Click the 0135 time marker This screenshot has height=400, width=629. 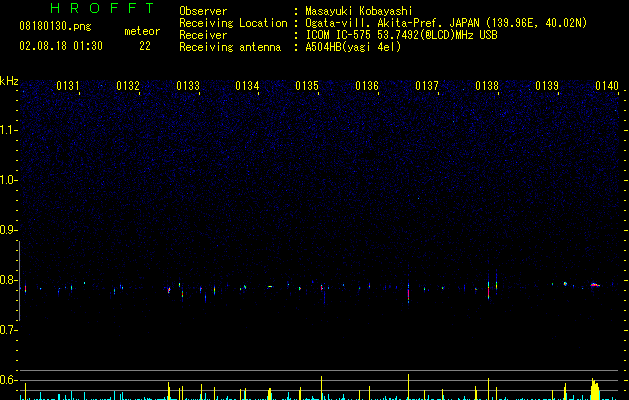click(307, 86)
